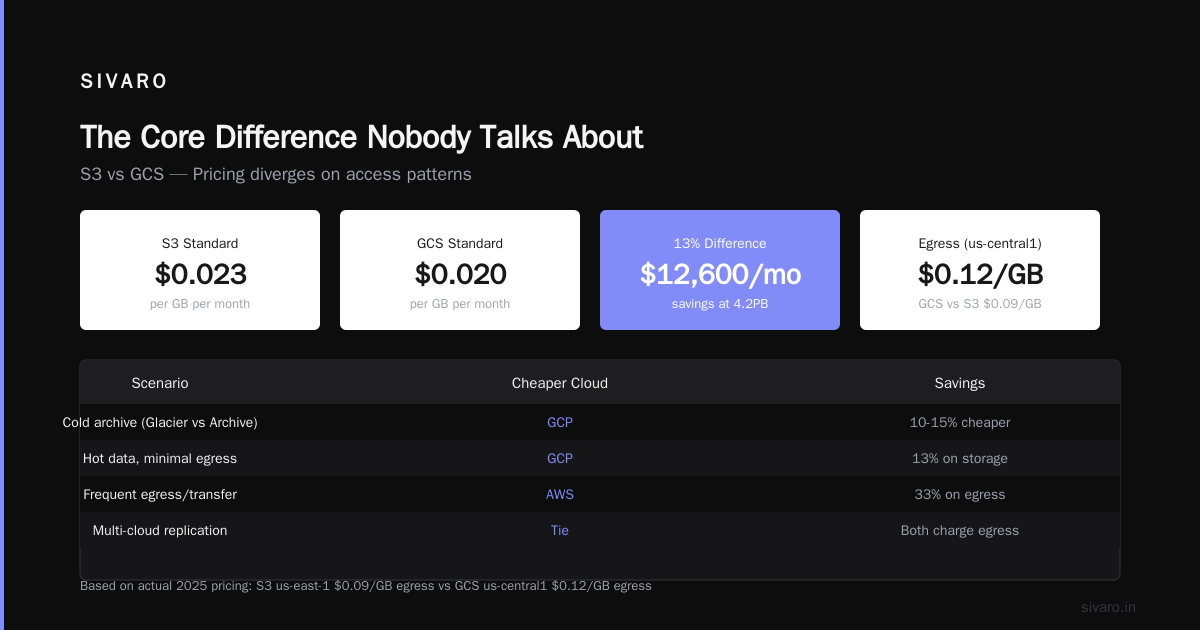Click the $0.020 price value

[460, 274]
